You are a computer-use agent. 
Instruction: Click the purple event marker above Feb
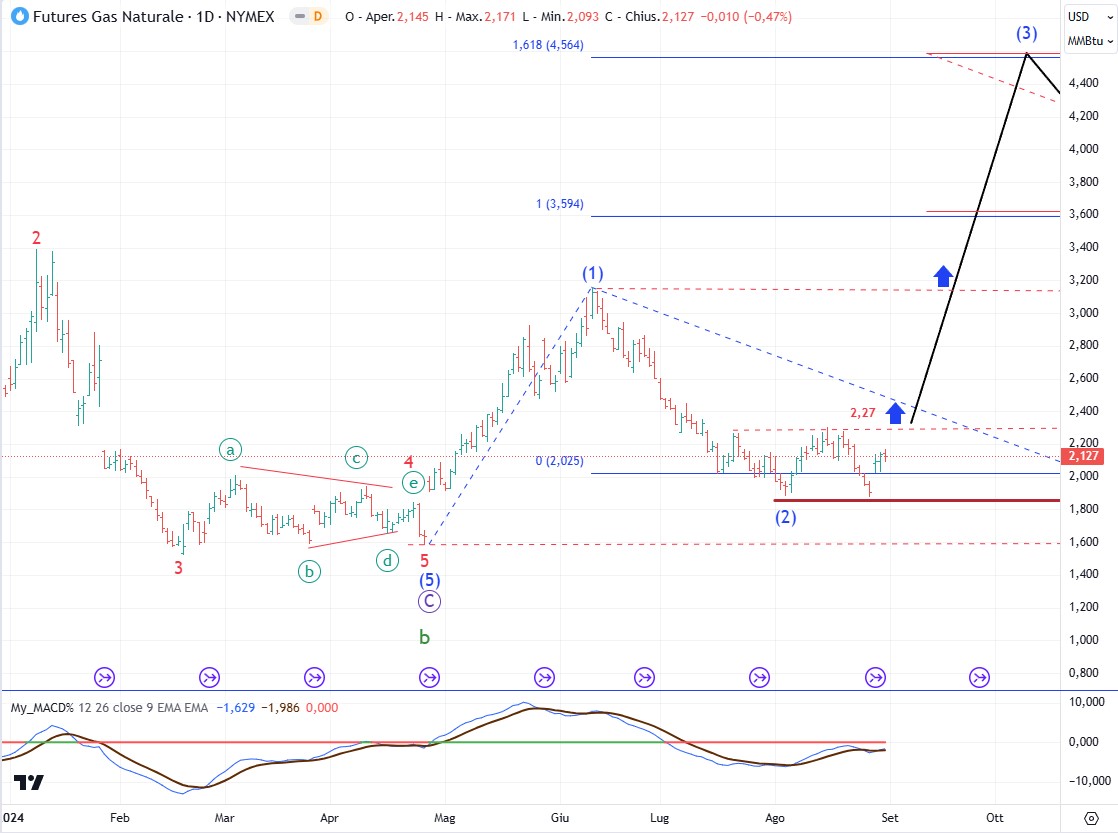coord(104,677)
